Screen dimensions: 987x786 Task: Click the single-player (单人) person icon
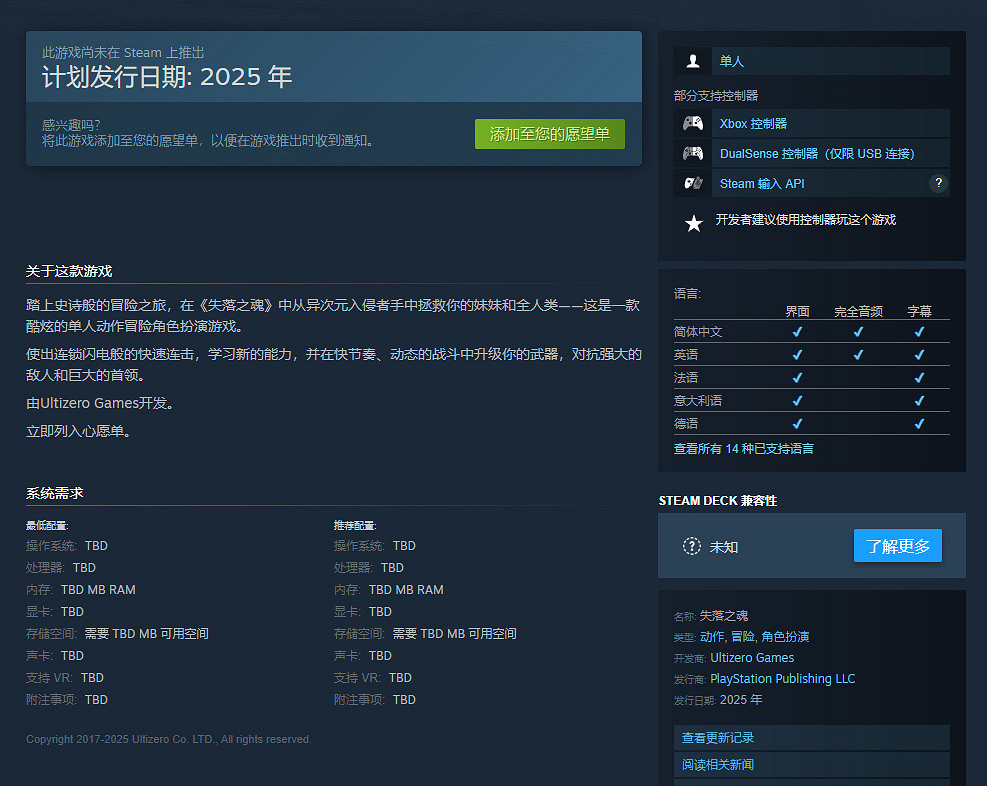coord(692,61)
